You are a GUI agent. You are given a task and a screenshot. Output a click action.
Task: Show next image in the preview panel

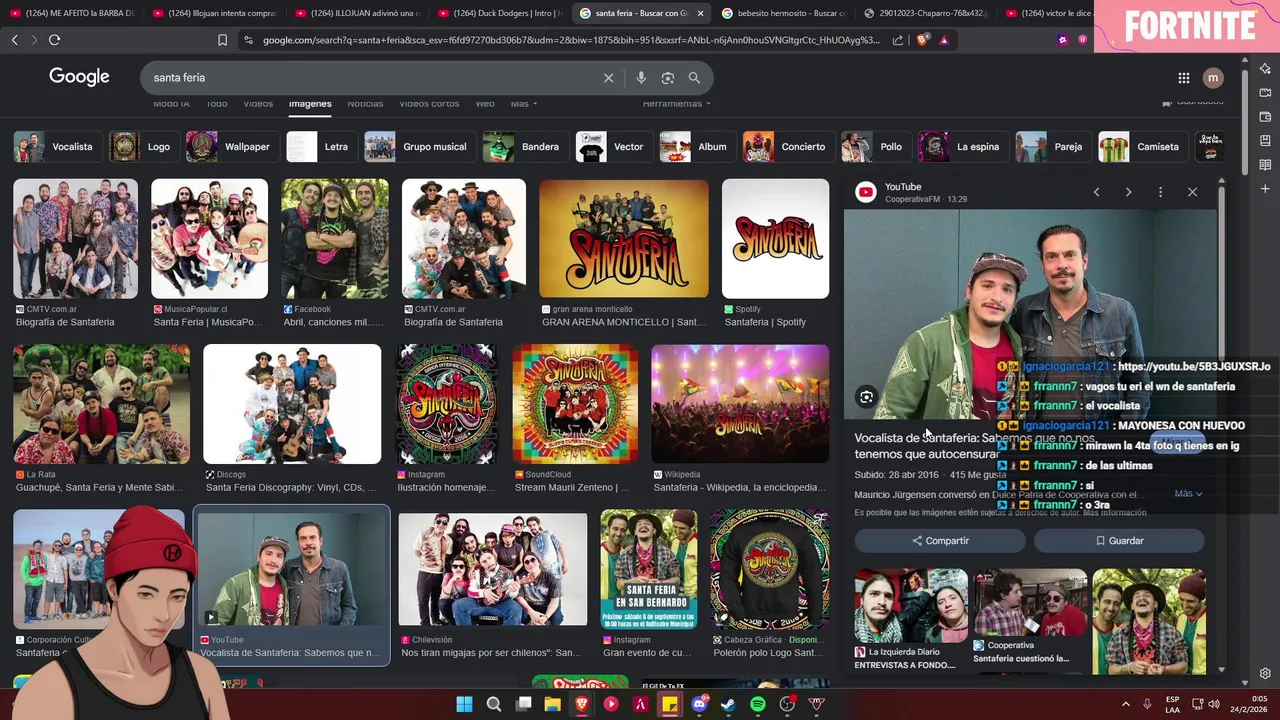pyautogui.click(x=1128, y=192)
